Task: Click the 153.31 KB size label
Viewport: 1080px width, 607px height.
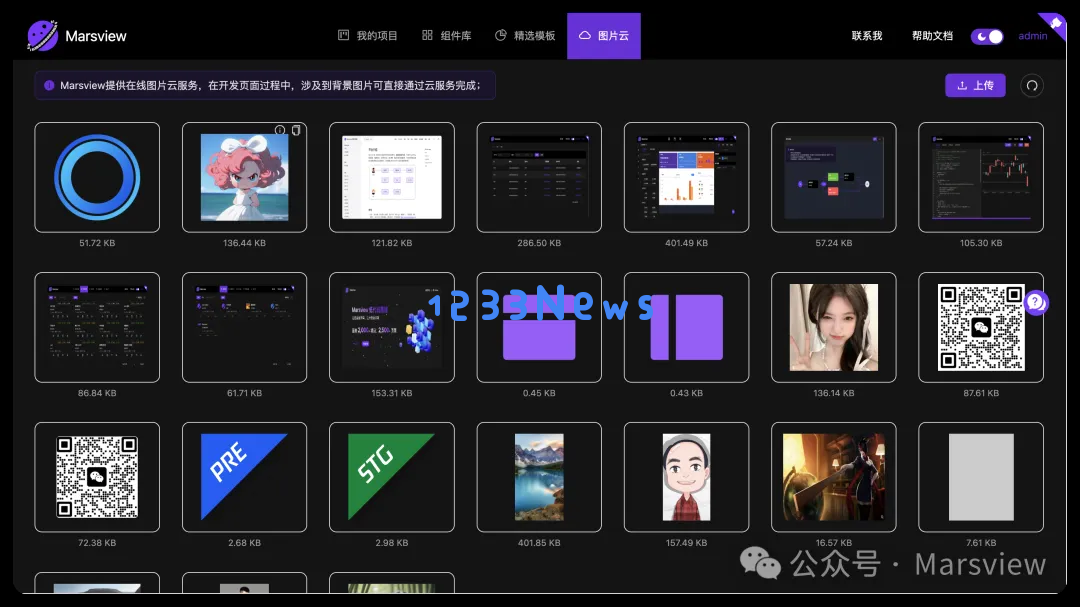Action: (392, 393)
